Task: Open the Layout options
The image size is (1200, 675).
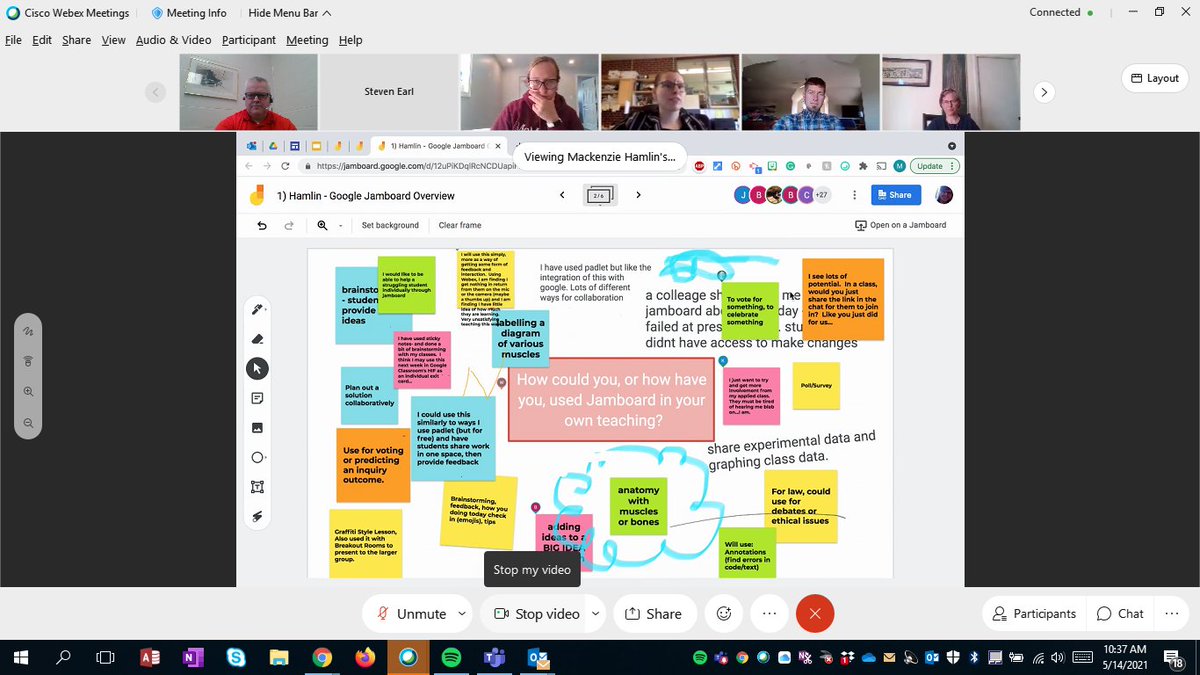Action: (x=1154, y=78)
